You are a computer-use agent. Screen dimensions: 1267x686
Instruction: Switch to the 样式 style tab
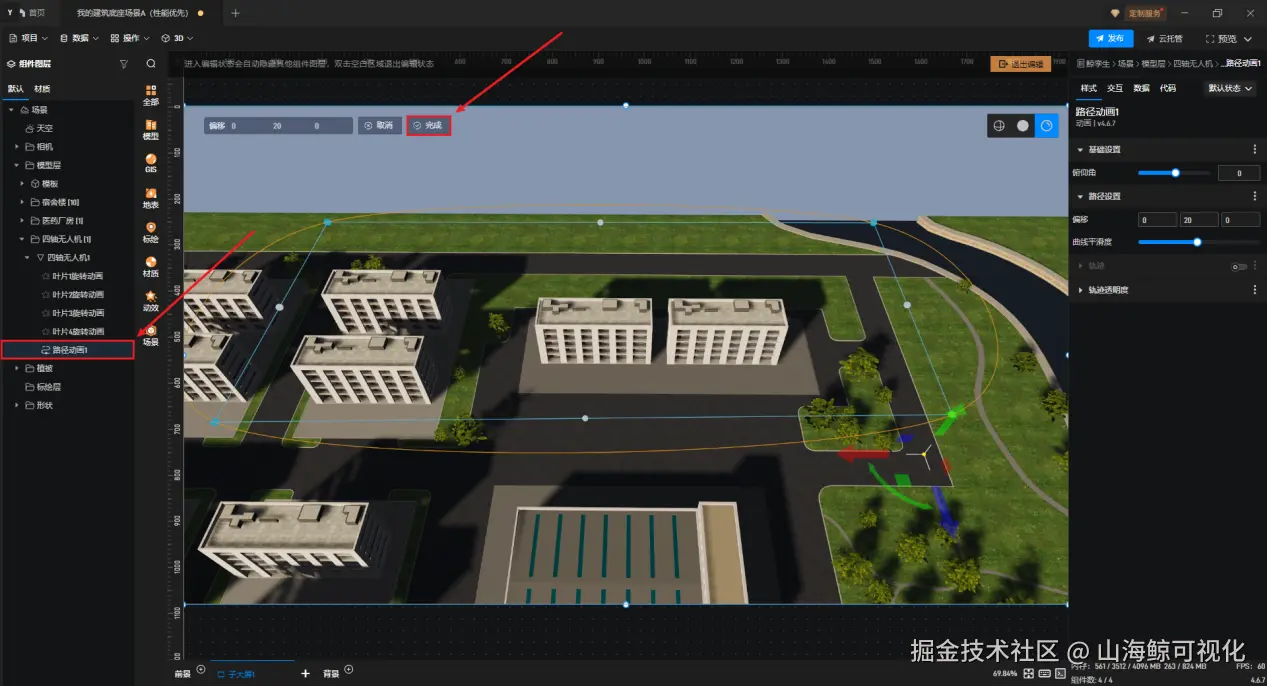point(1088,88)
